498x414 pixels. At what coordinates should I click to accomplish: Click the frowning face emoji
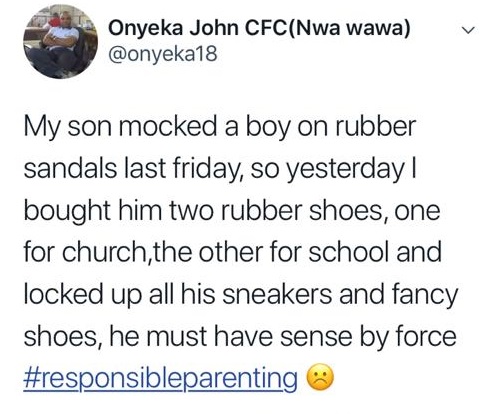click(x=319, y=378)
